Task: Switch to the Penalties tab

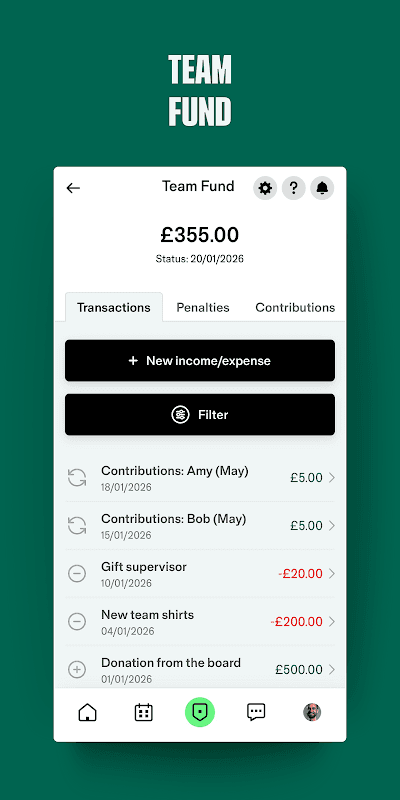Action: pos(203,308)
